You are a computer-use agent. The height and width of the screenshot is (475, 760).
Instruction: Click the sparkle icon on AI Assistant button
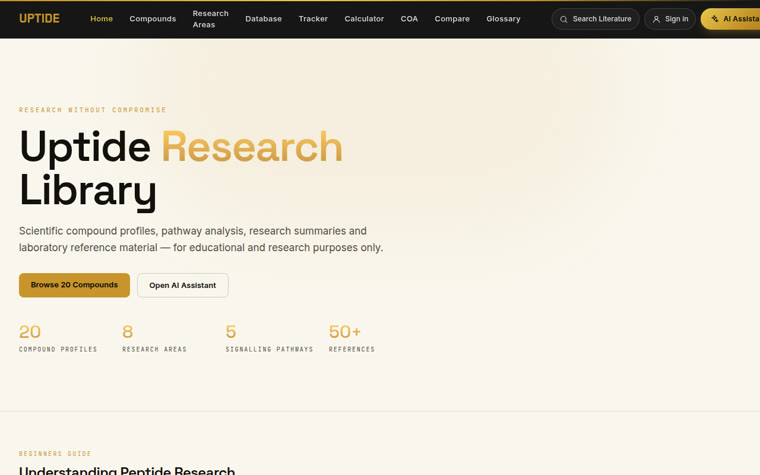(x=714, y=19)
